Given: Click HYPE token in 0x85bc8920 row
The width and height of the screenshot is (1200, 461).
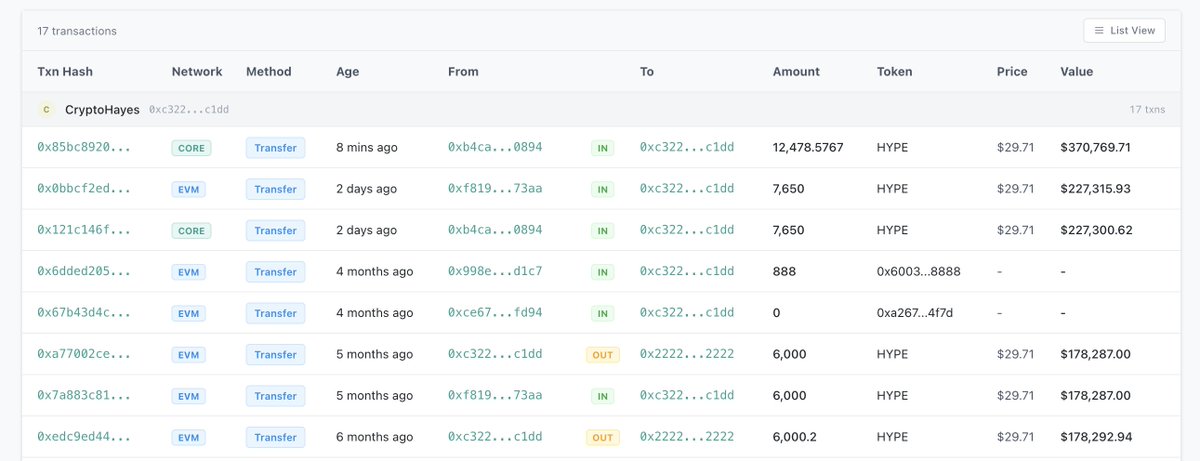Looking at the screenshot, I should [x=893, y=147].
